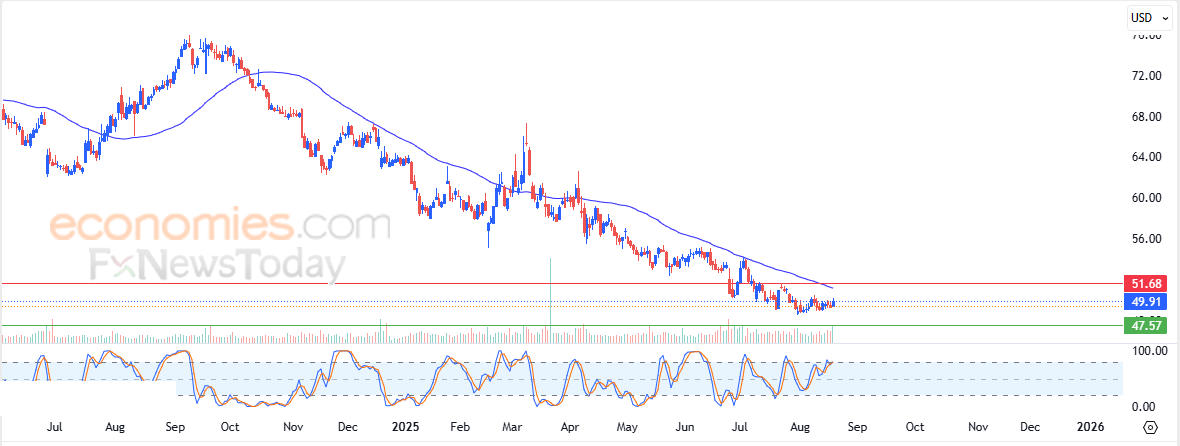The width and height of the screenshot is (1180, 446).
Task: Click the 2026 time axis label
Action: point(1090,427)
